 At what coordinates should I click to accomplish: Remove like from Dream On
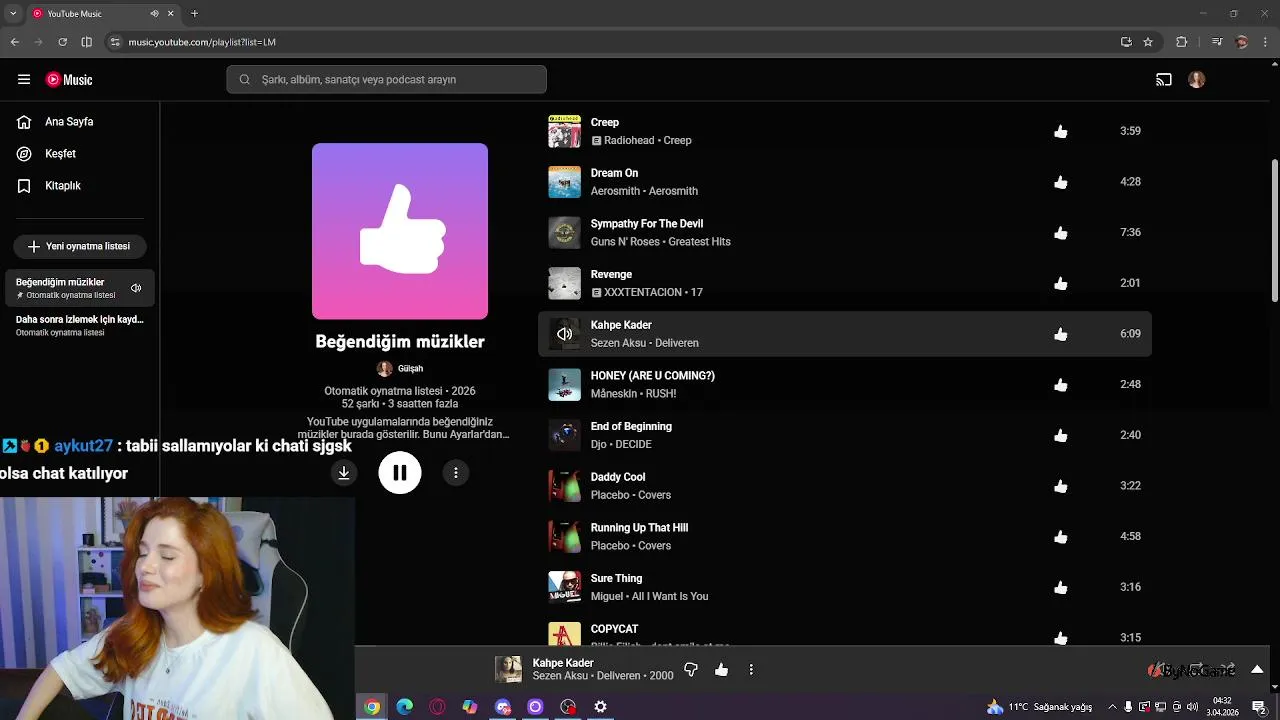pos(1061,182)
